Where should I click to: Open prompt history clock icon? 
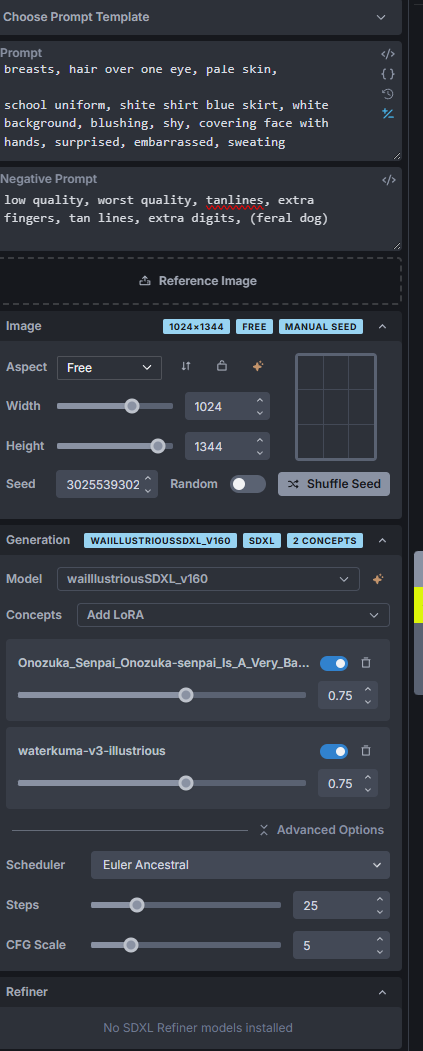tap(388, 94)
